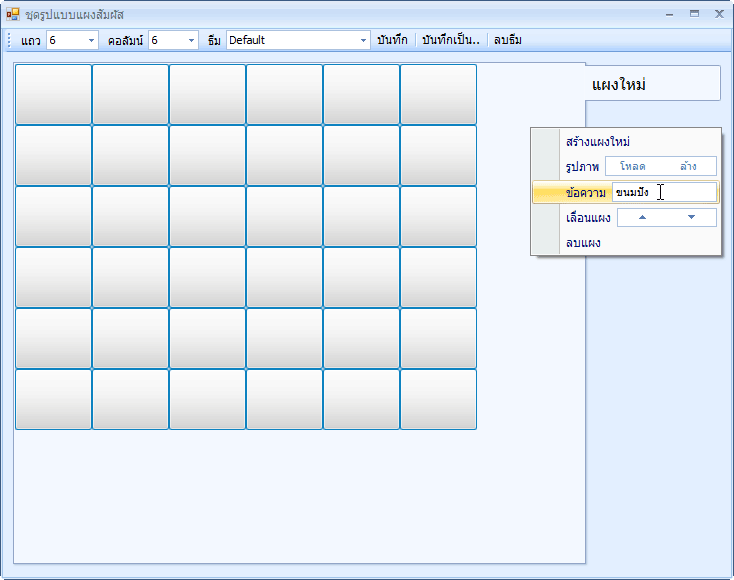The height and width of the screenshot is (580, 734).
Task: Select the สร้างแผงใหม่ menu entry
Action: tap(598, 142)
